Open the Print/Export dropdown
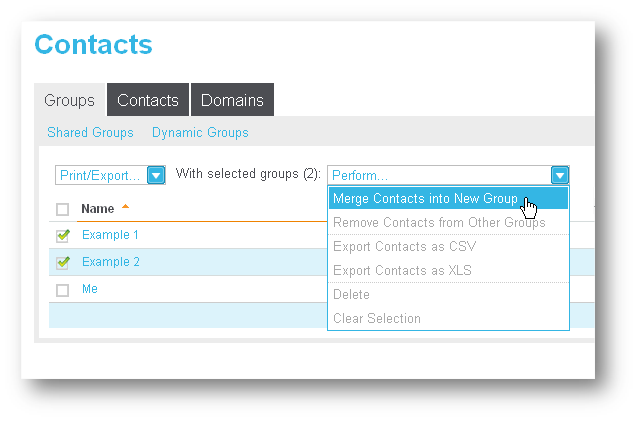 (x=110, y=176)
